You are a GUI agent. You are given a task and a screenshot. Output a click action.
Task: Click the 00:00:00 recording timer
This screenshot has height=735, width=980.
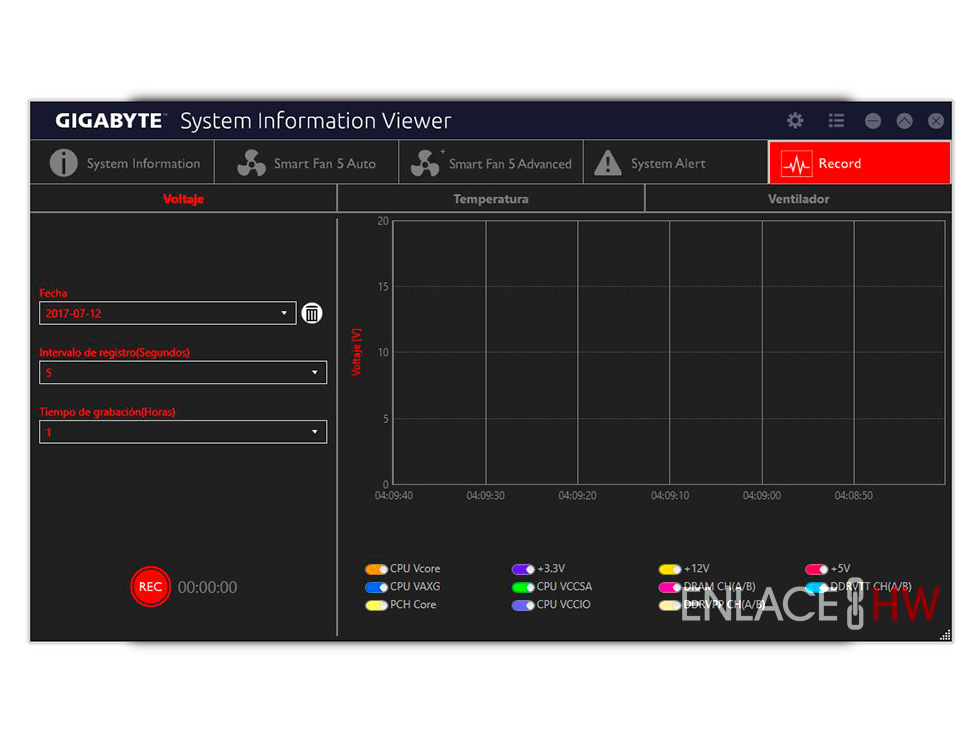(208, 588)
